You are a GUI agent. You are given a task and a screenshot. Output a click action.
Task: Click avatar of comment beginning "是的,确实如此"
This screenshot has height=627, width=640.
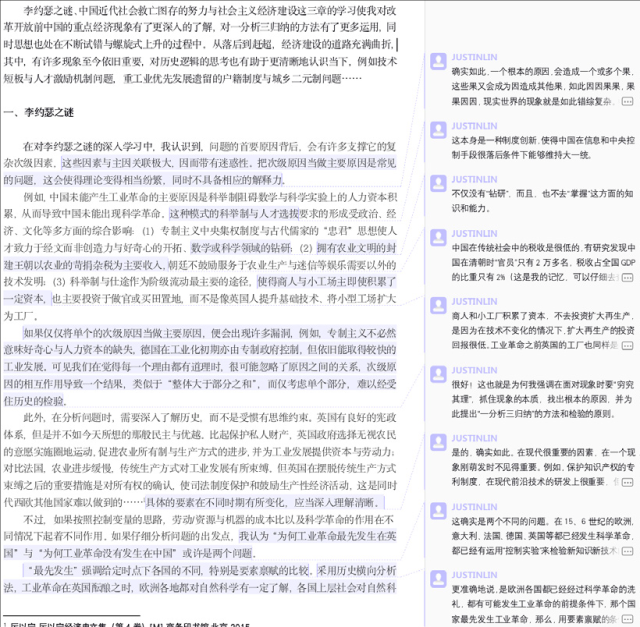coord(438,442)
